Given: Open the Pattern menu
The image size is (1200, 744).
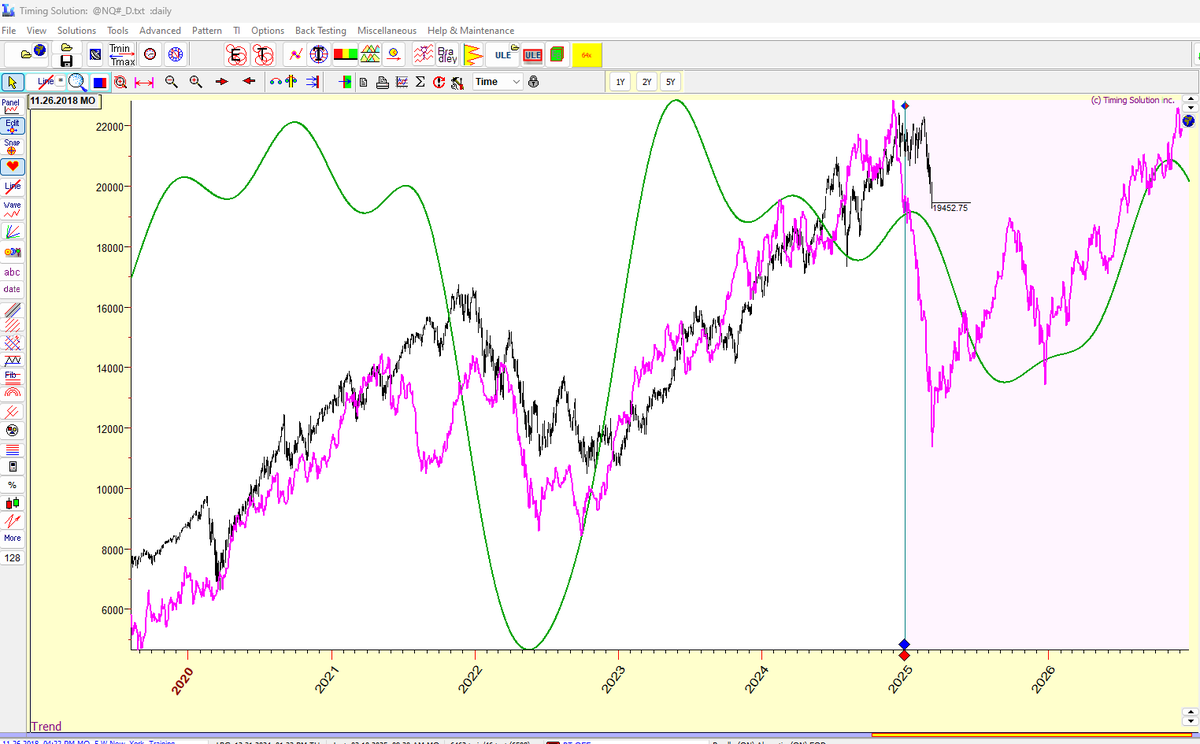Looking at the screenshot, I should coord(207,31).
